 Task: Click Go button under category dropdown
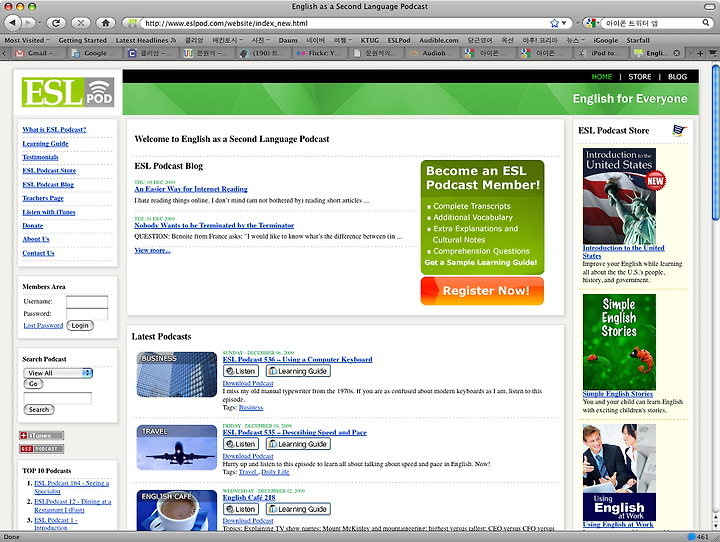coord(33,384)
